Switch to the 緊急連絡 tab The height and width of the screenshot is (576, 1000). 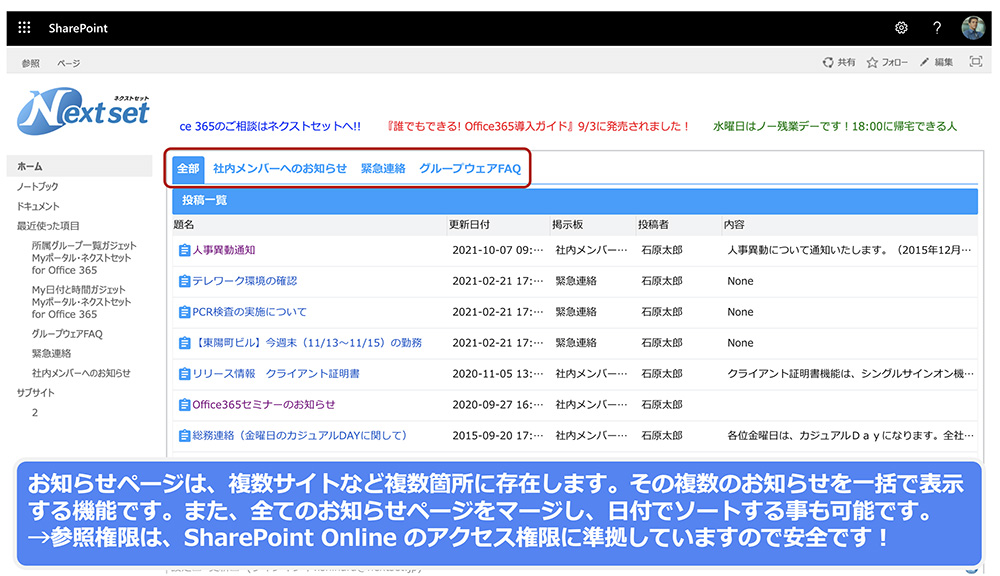tap(383, 168)
